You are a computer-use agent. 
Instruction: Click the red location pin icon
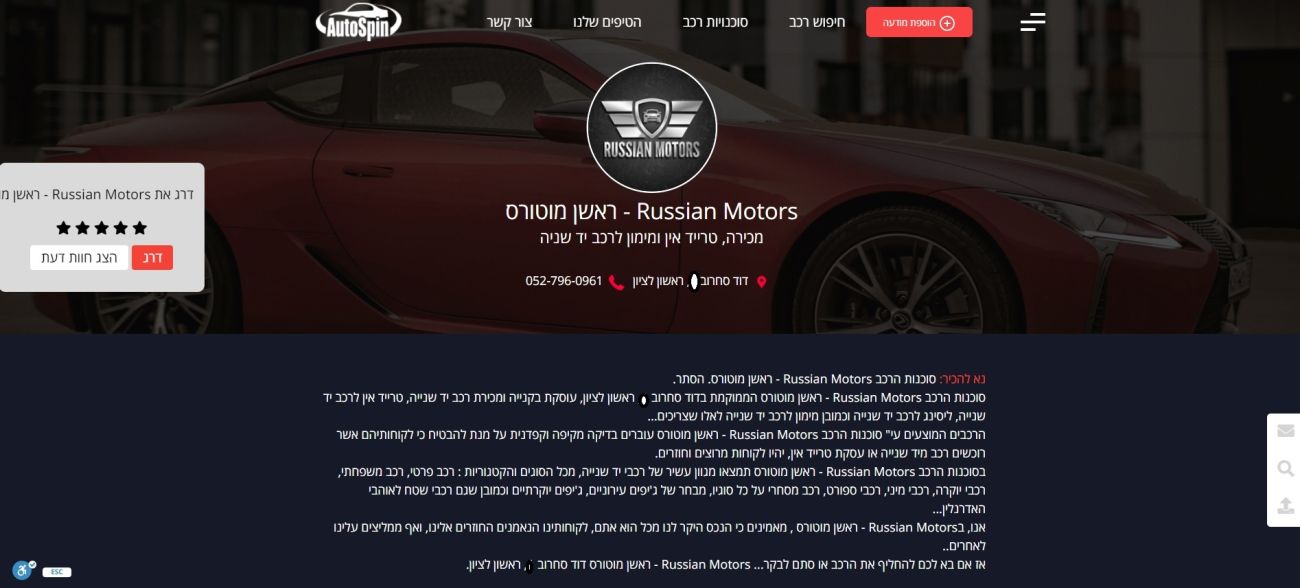tap(761, 282)
